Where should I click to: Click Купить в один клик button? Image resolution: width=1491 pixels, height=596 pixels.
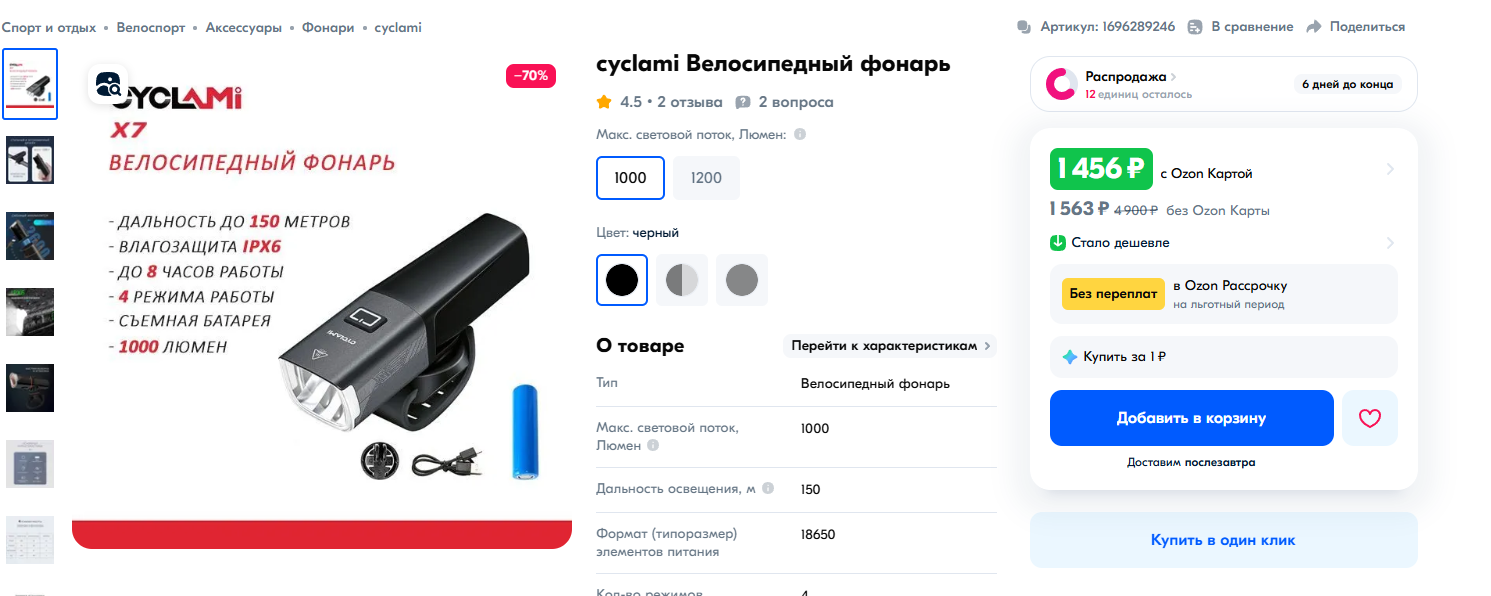pyautogui.click(x=1223, y=540)
